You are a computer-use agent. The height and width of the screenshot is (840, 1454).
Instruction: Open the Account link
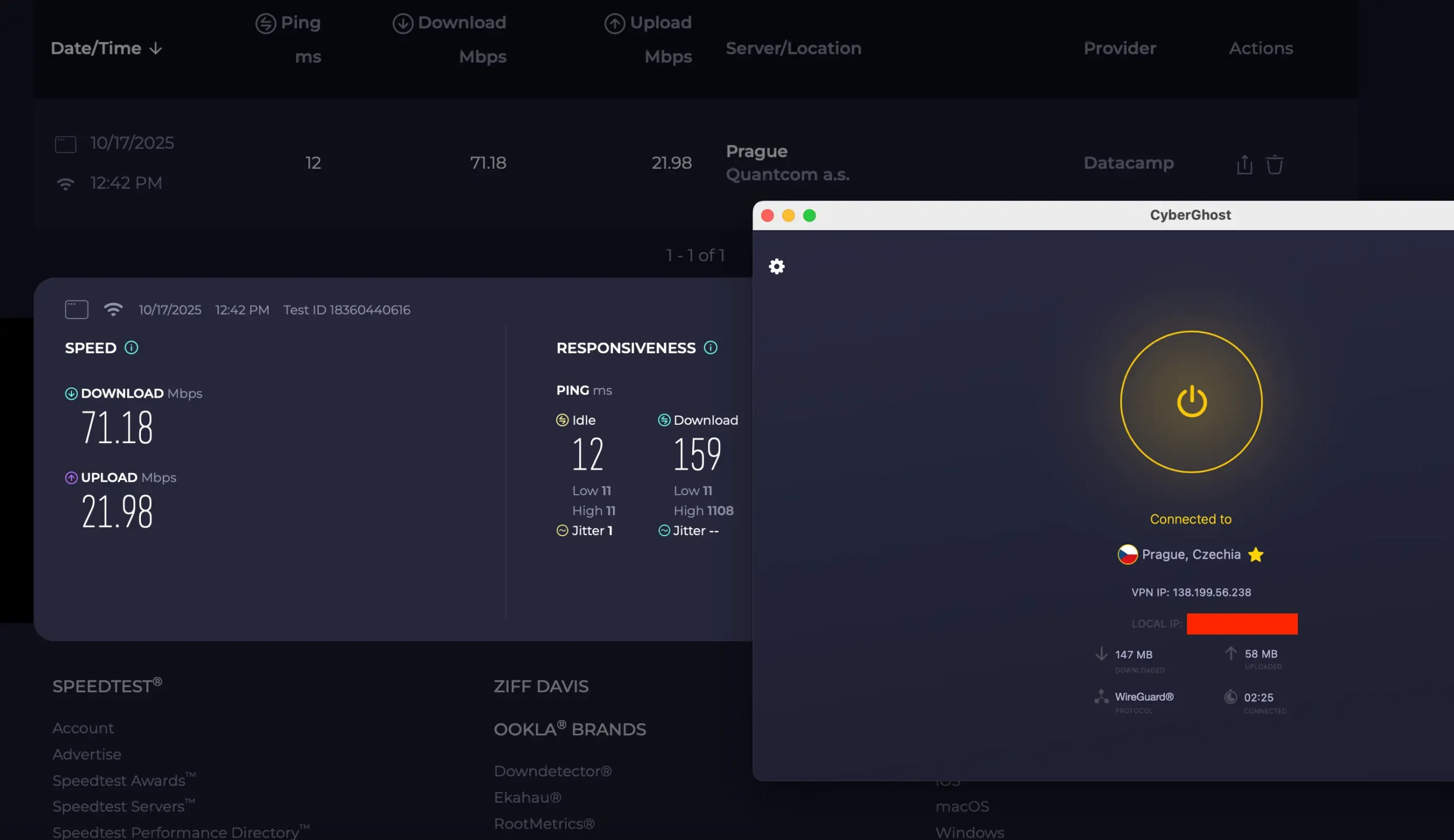tap(83, 728)
